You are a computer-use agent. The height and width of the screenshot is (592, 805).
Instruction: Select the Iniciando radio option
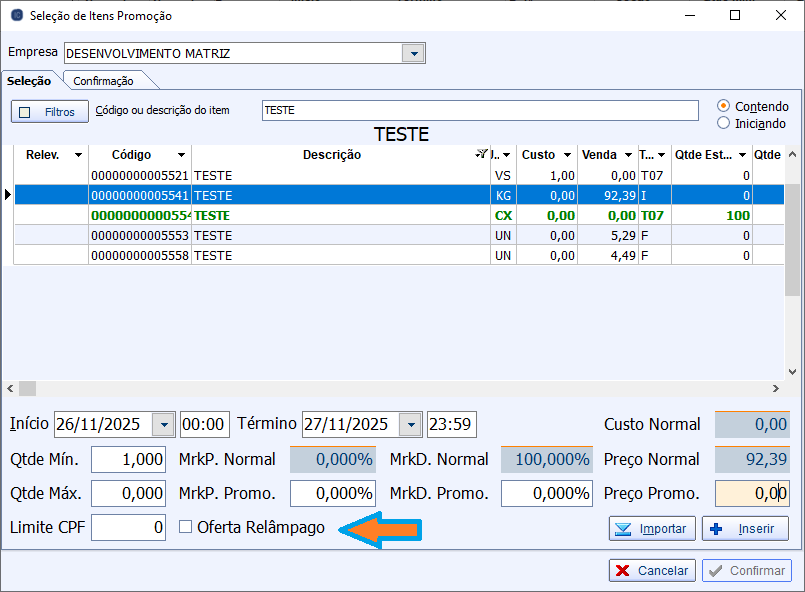pyautogui.click(x=724, y=123)
